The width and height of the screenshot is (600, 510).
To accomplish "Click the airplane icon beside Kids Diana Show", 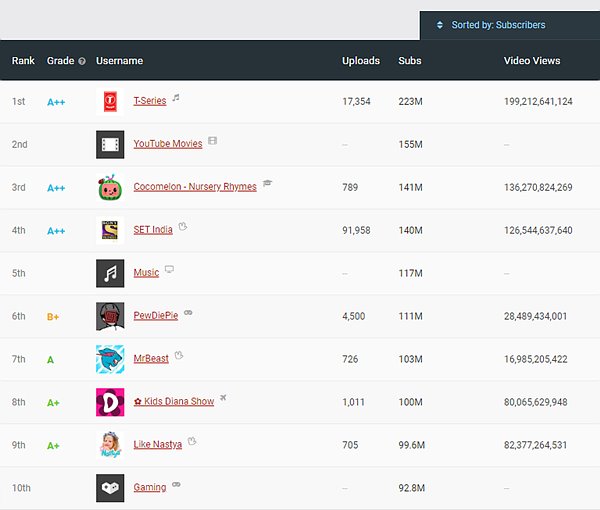I will pos(223,398).
